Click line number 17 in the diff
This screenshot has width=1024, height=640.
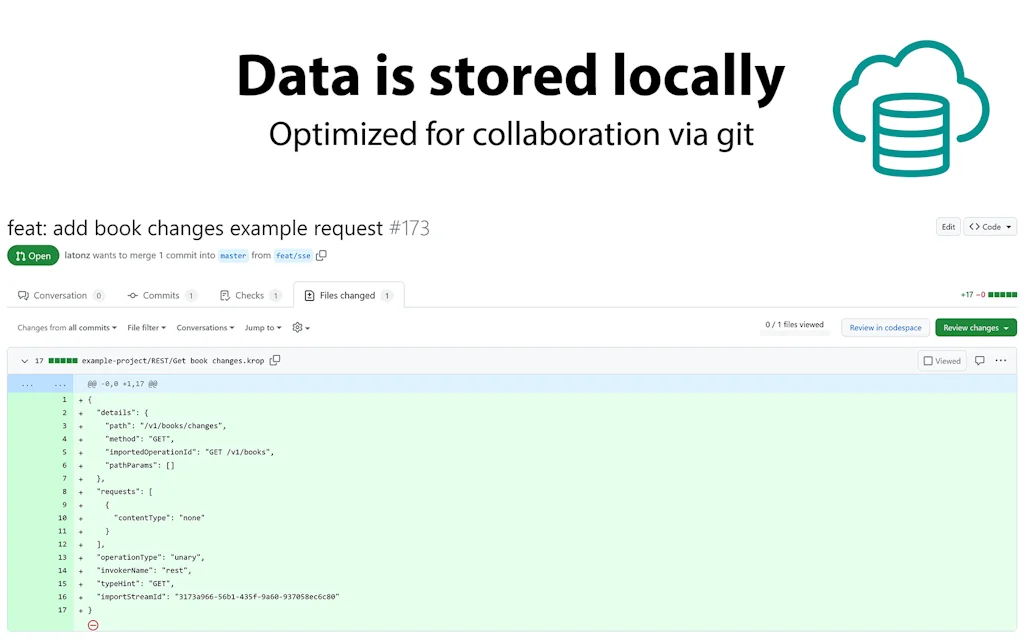tap(63, 610)
